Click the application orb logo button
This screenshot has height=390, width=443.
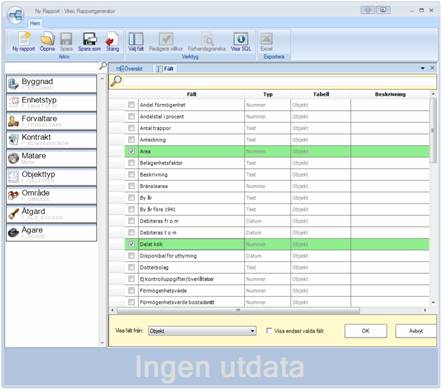click(x=16, y=15)
